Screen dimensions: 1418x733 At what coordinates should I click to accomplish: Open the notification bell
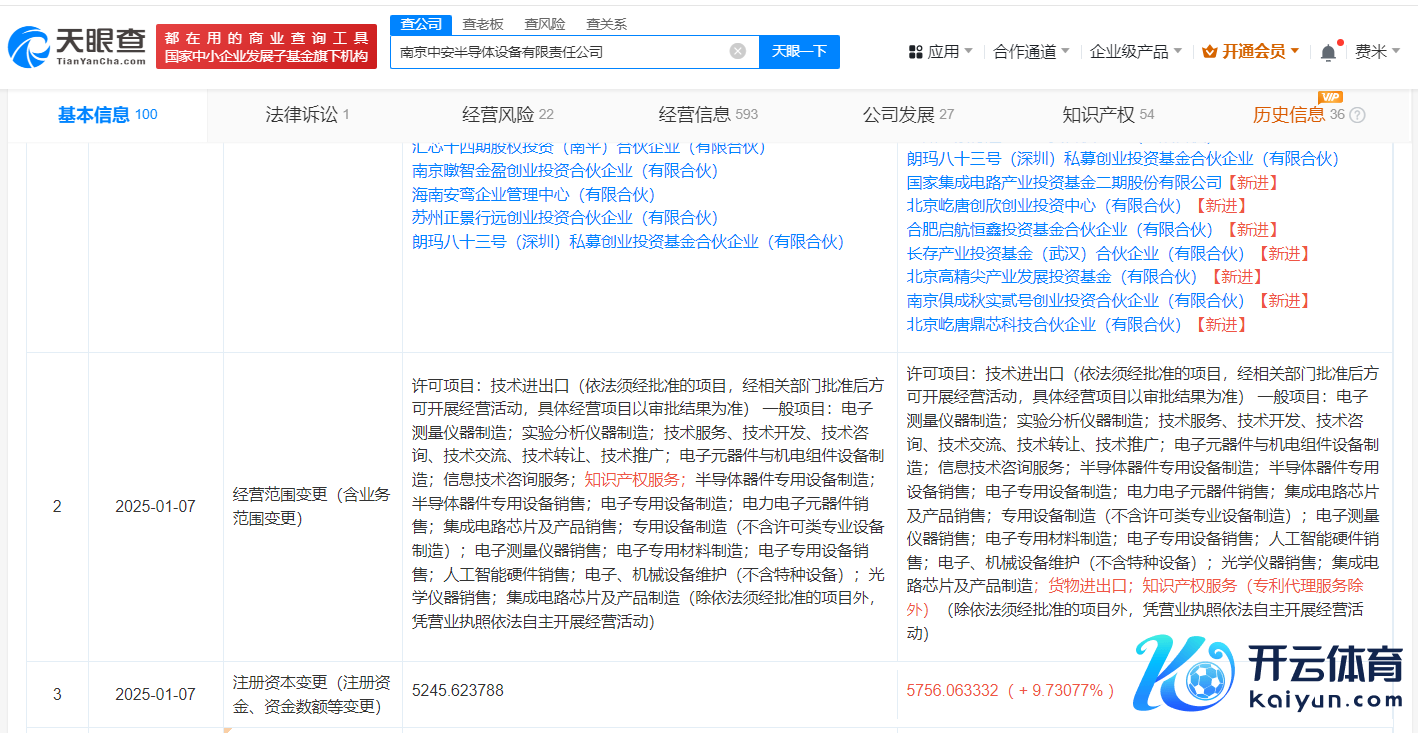pyautogui.click(x=1328, y=52)
